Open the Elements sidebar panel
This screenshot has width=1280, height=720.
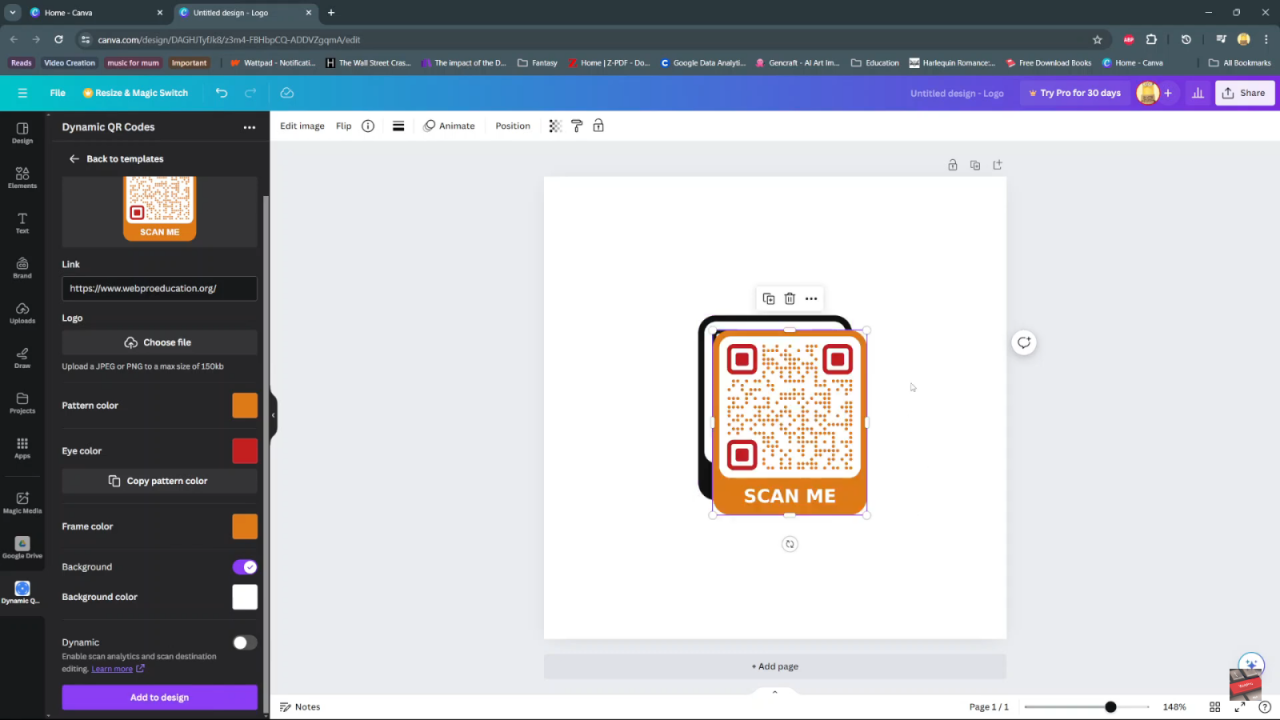(x=22, y=178)
